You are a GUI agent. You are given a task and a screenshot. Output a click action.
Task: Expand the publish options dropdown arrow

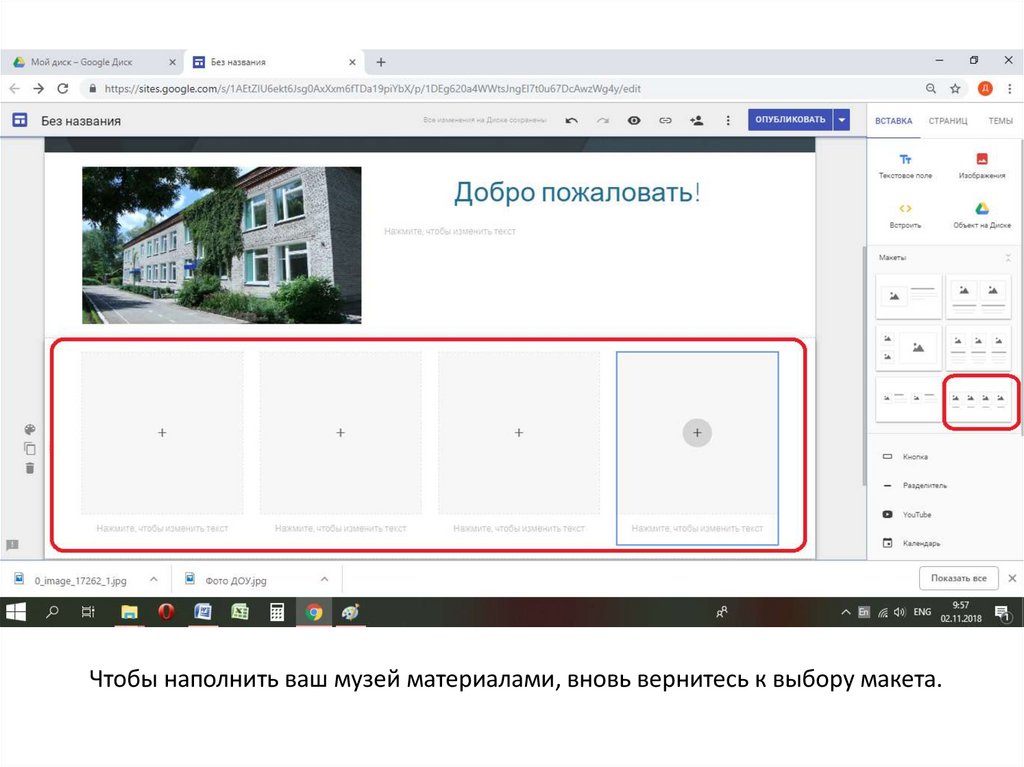click(x=842, y=120)
